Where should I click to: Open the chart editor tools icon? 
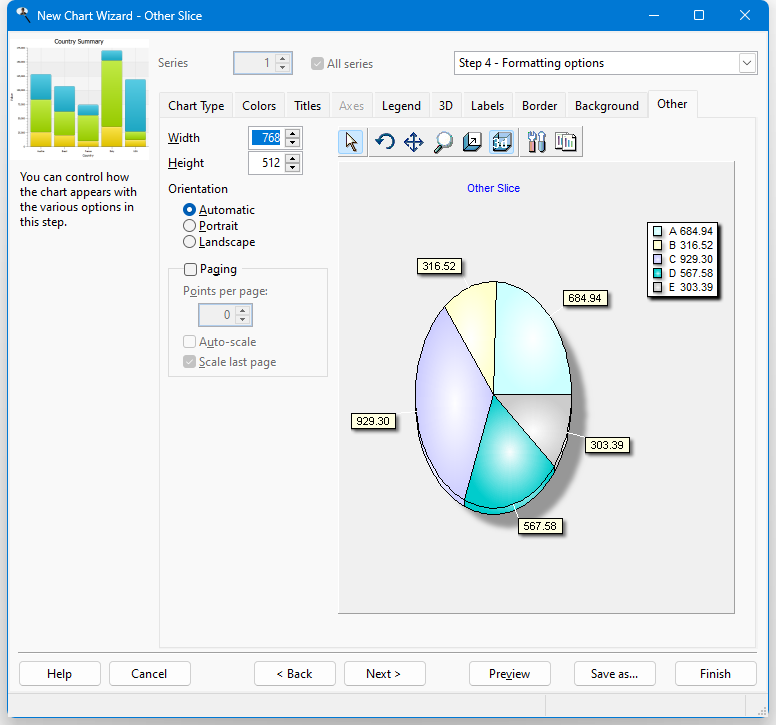tap(536, 142)
